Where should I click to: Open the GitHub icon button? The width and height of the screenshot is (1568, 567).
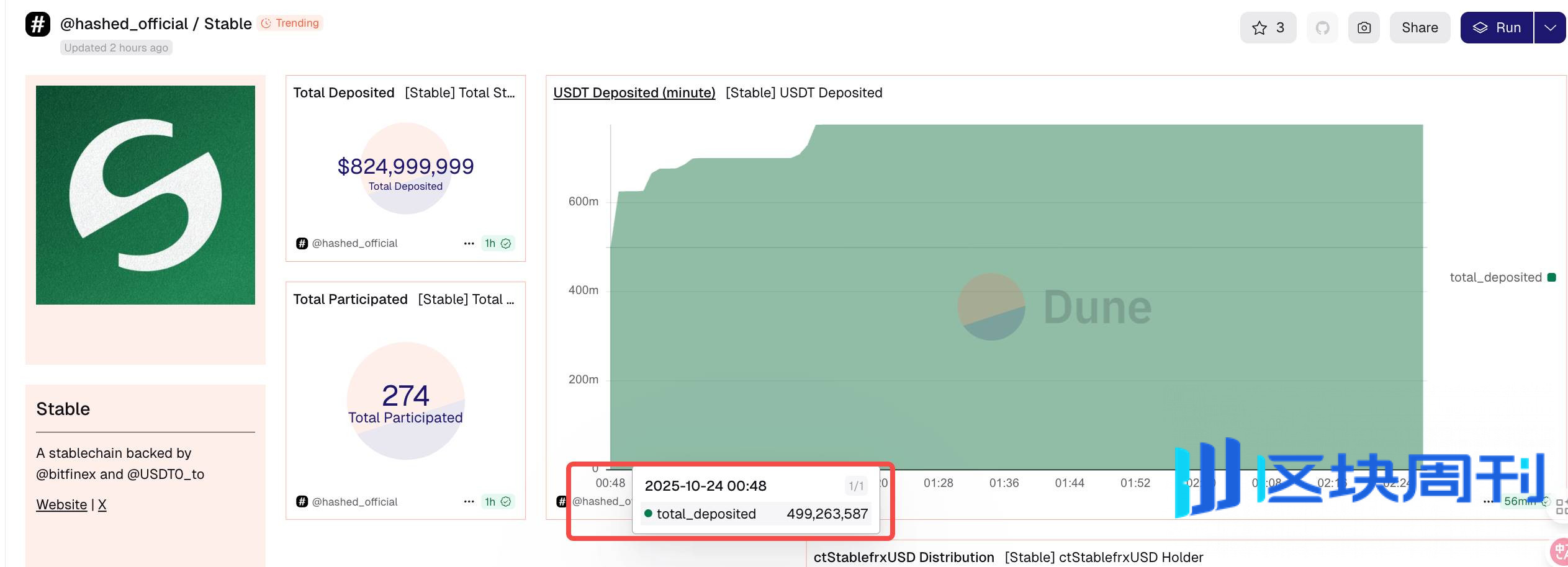pyautogui.click(x=1322, y=28)
